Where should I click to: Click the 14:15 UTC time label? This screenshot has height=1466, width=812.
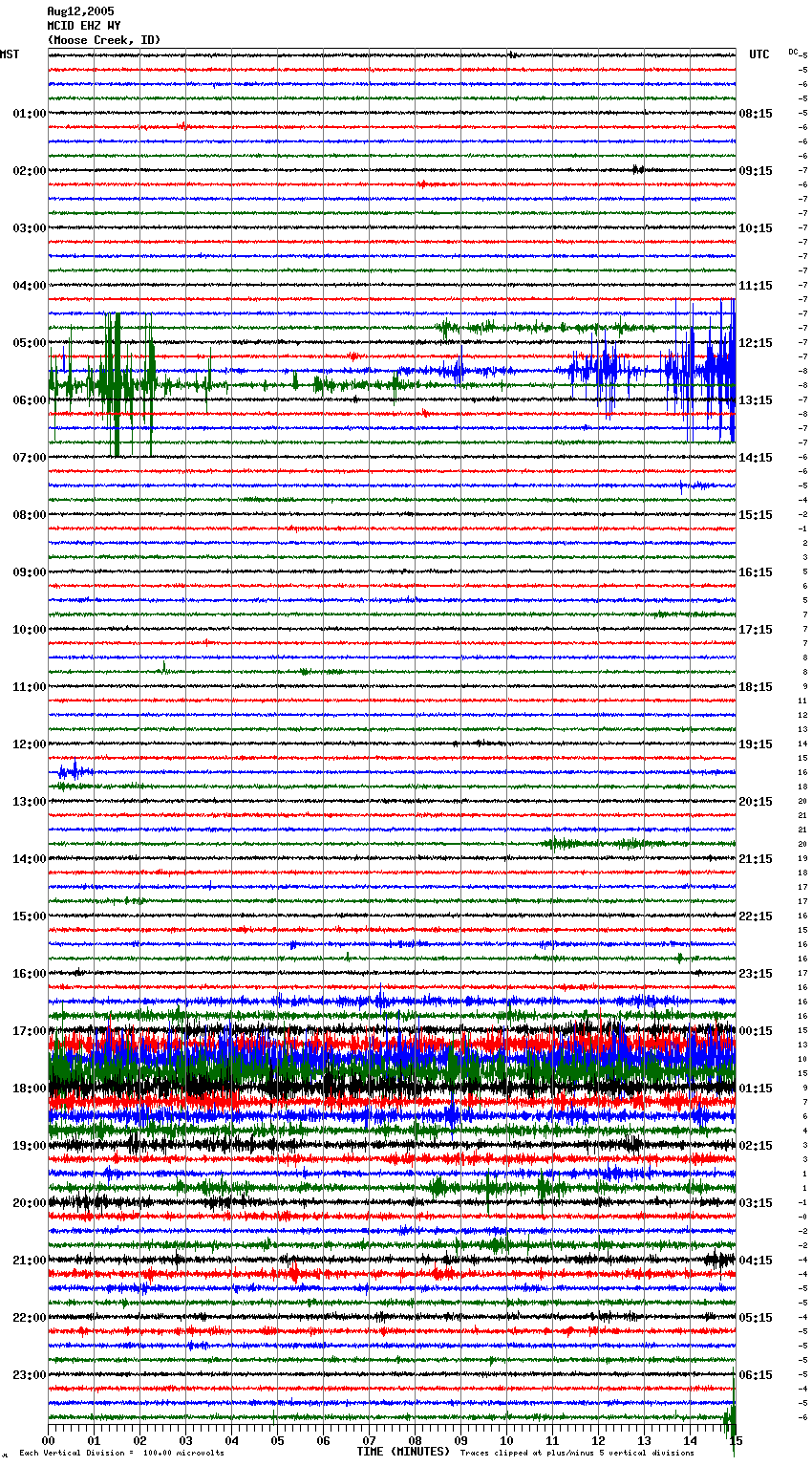pyautogui.click(x=756, y=458)
